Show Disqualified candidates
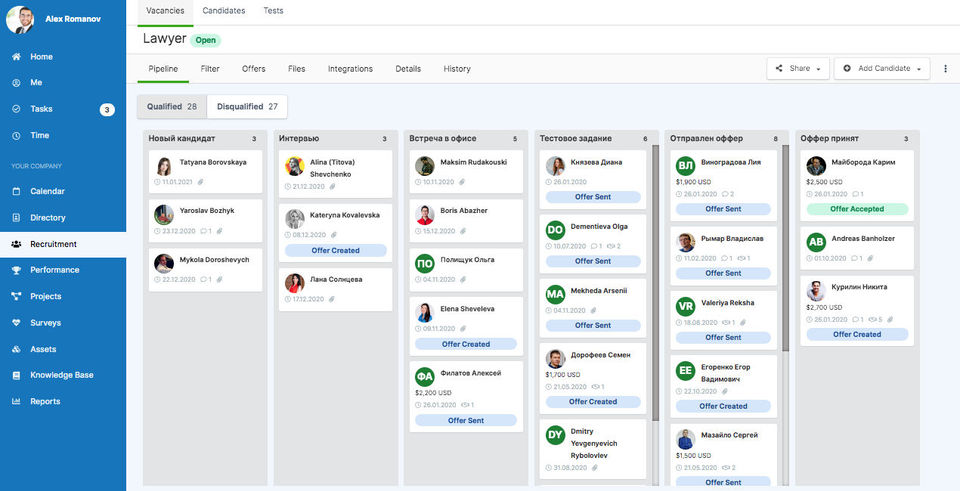 pos(247,107)
